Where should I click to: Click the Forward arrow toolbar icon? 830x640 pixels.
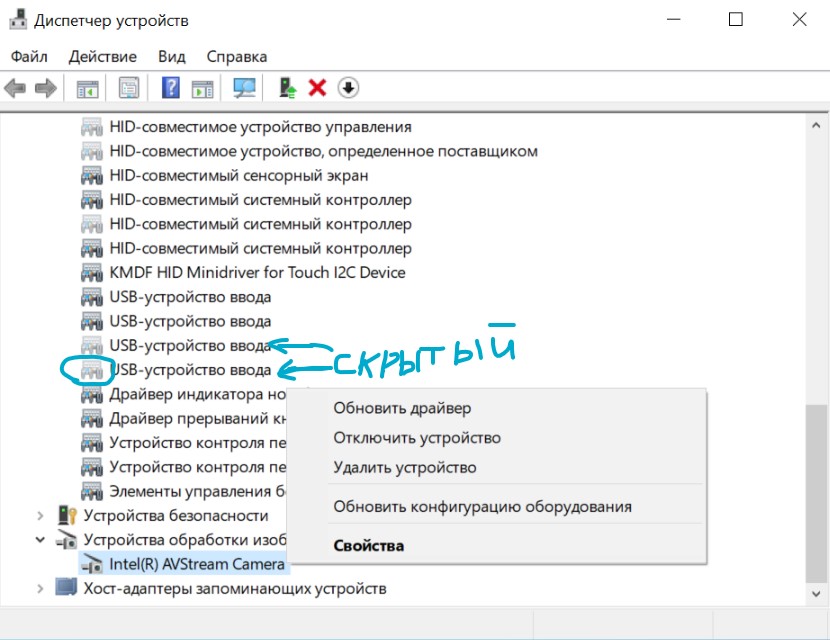click(x=46, y=88)
